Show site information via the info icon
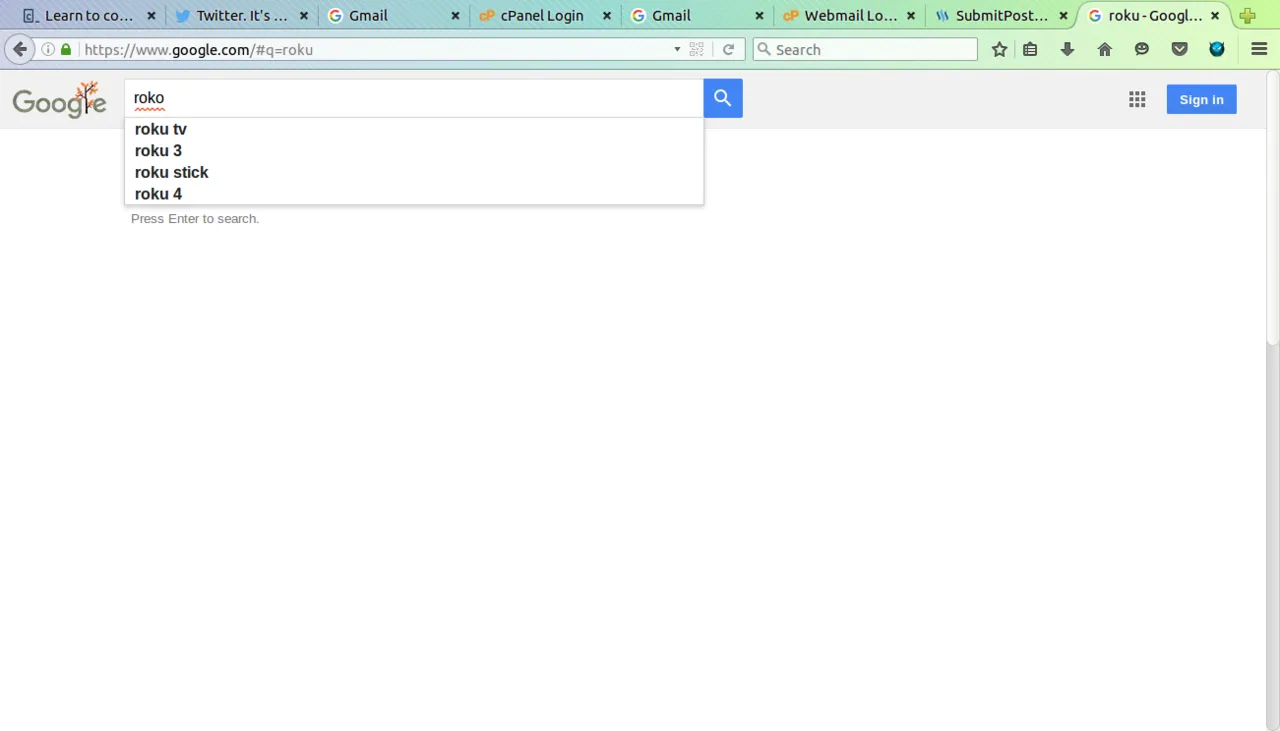 point(48,49)
